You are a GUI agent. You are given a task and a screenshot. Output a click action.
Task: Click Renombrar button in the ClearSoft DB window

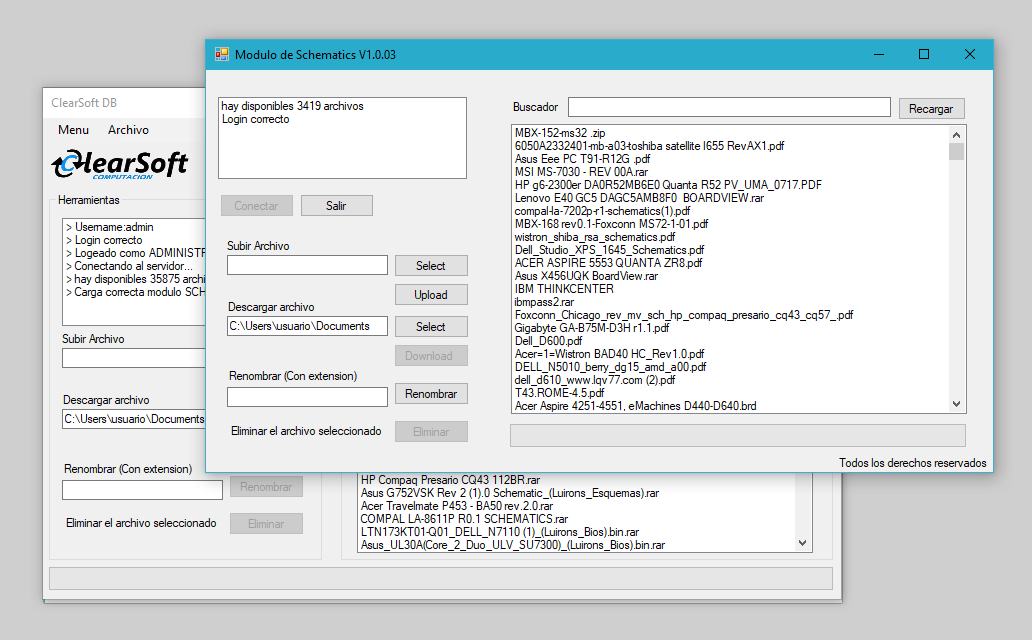(x=266, y=487)
